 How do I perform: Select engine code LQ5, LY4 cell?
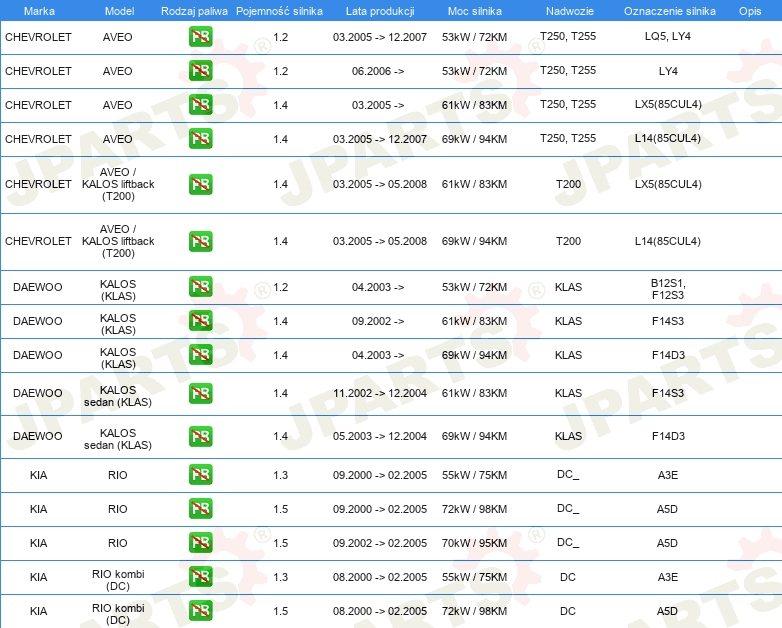pos(667,36)
